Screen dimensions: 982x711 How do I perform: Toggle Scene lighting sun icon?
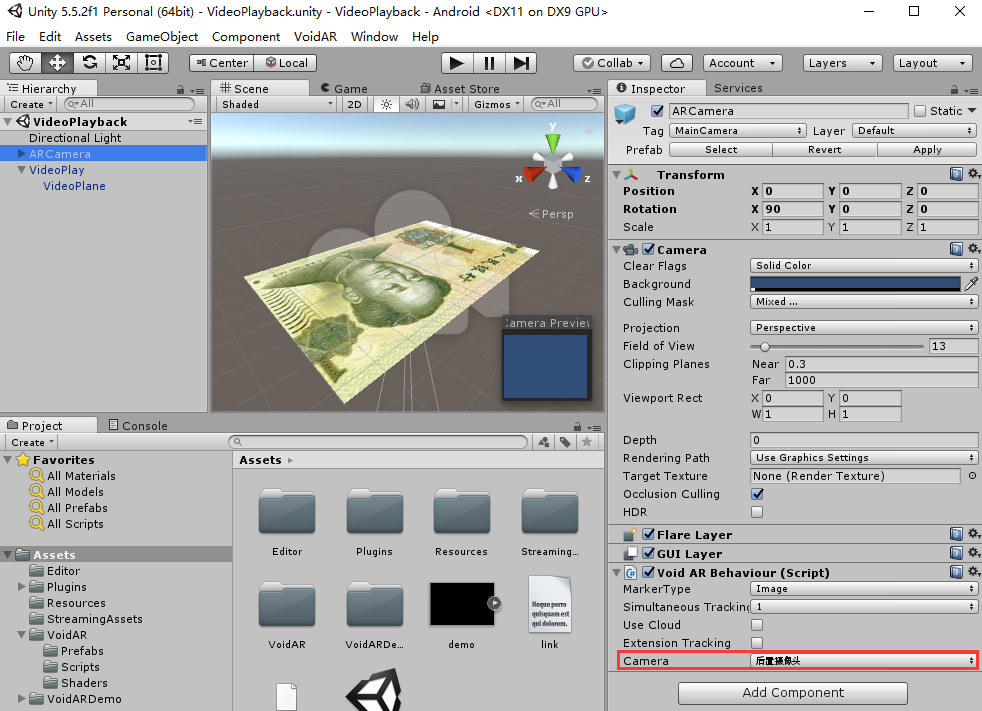tap(386, 104)
